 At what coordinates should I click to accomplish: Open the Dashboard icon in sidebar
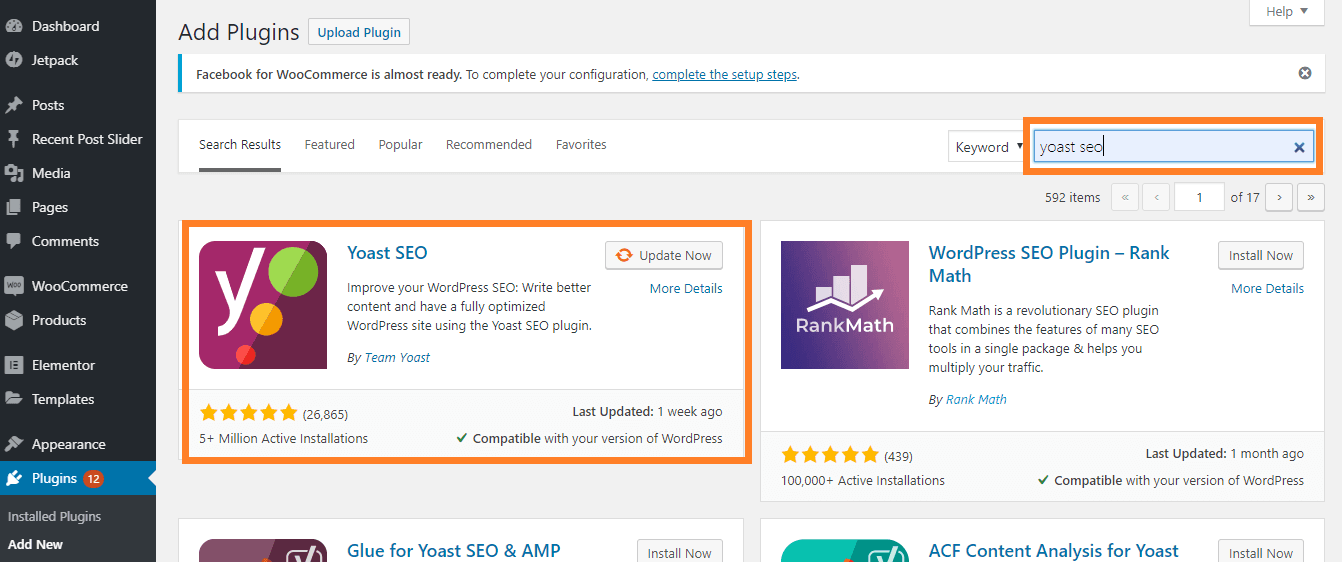click(x=14, y=26)
